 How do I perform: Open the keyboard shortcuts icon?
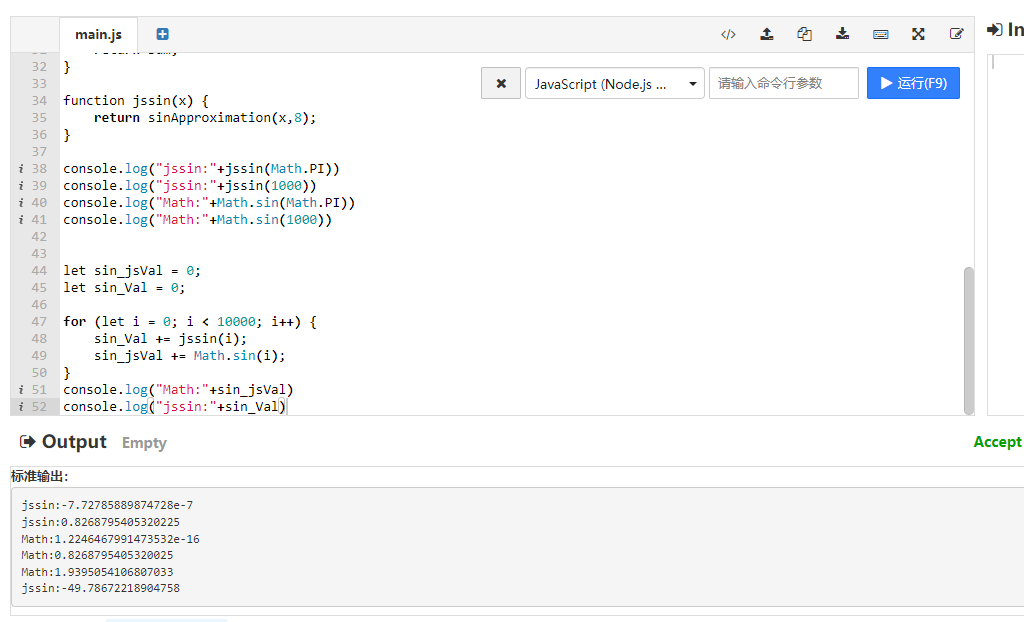(880, 34)
